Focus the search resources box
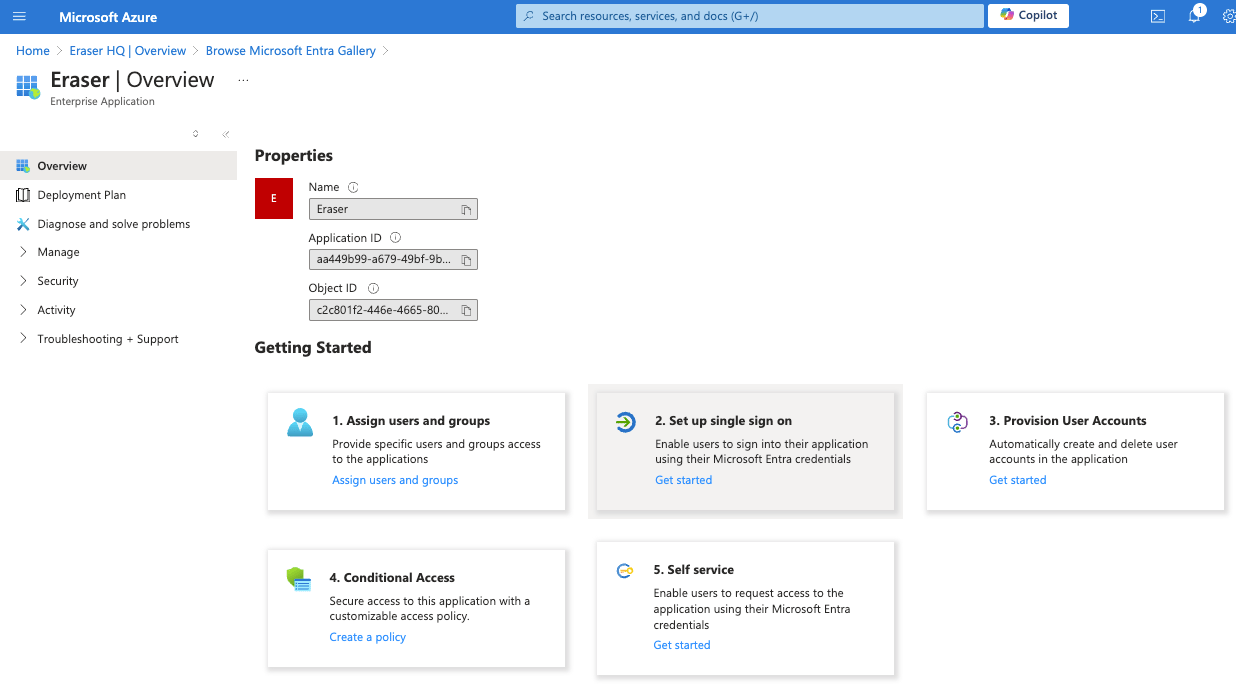 (x=750, y=16)
